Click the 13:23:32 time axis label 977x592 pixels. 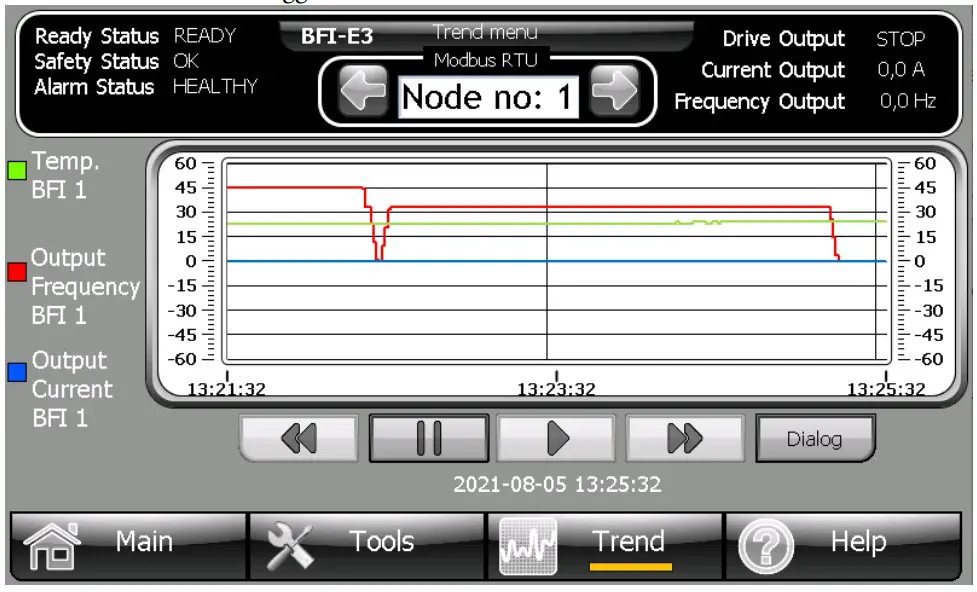tap(556, 389)
